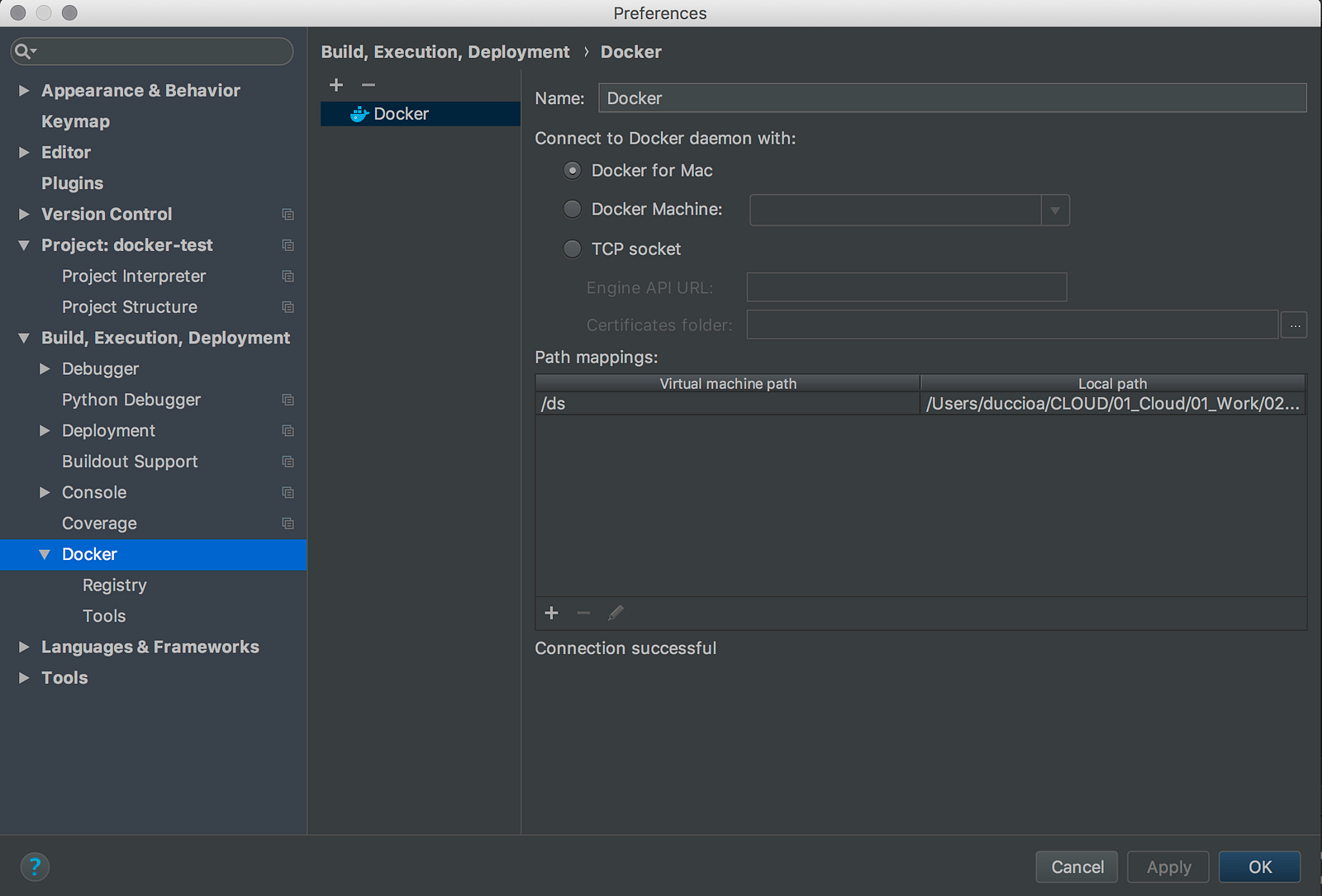Select the Docker Machine radio option
1322x896 pixels.
tap(572, 209)
